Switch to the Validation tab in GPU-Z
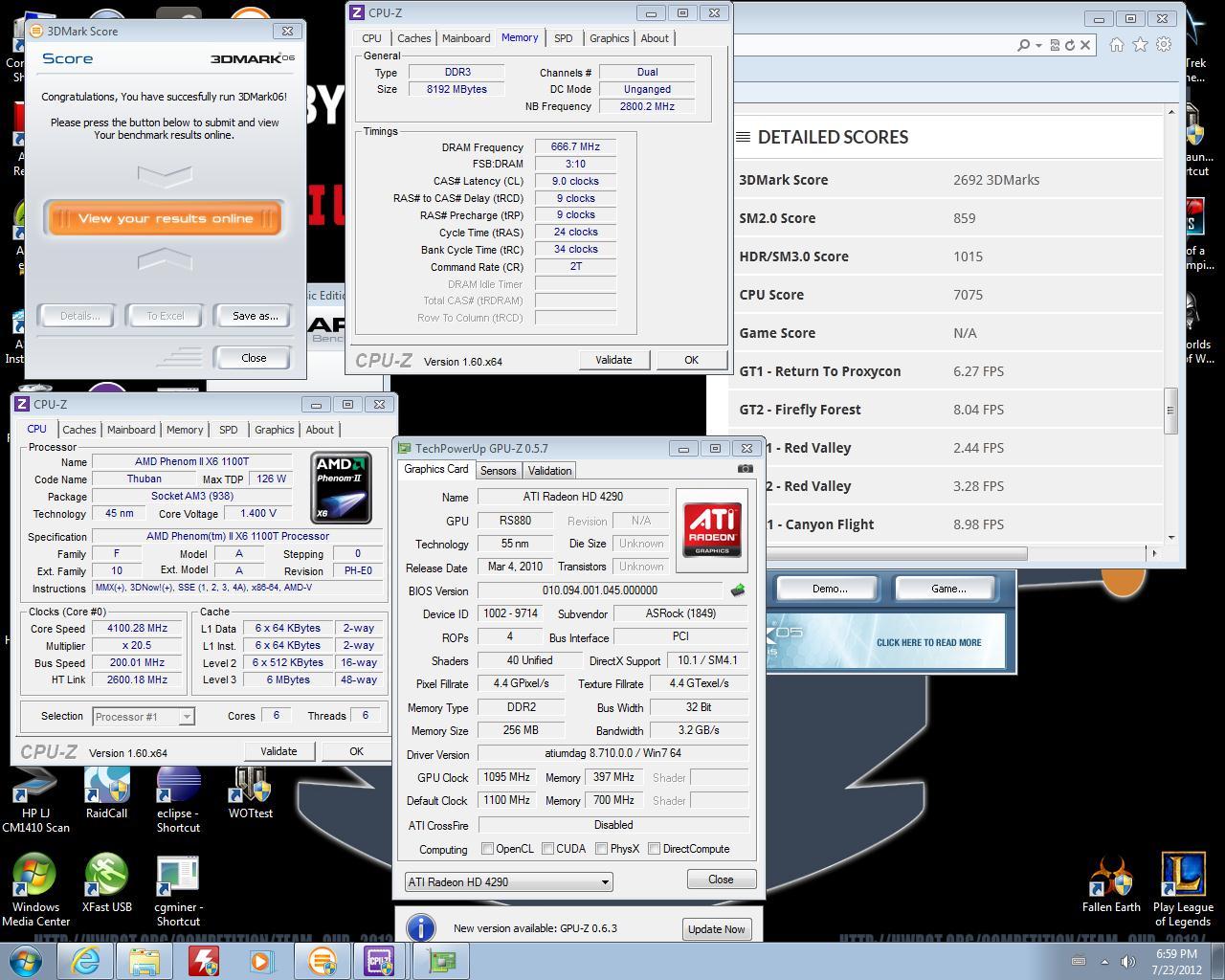 [549, 471]
